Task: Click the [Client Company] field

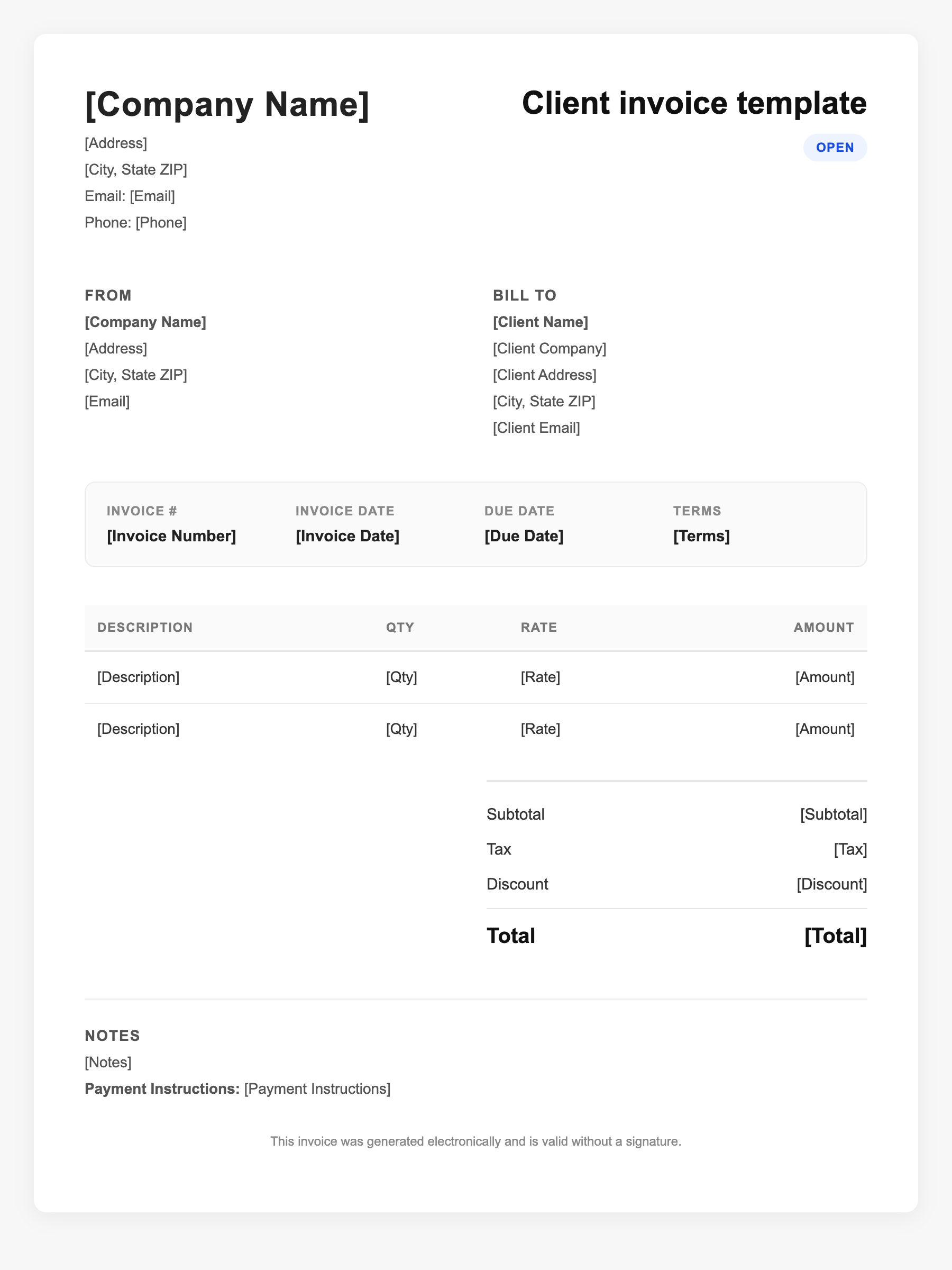Action: (549, 349)
